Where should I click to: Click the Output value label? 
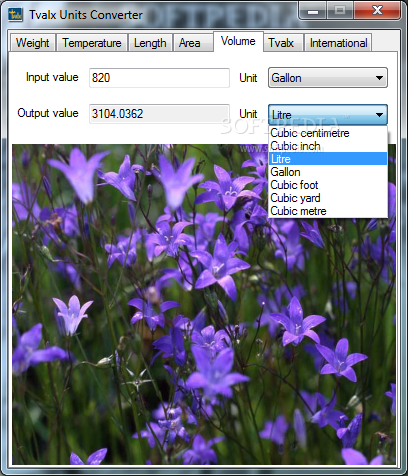click(48, 113)
